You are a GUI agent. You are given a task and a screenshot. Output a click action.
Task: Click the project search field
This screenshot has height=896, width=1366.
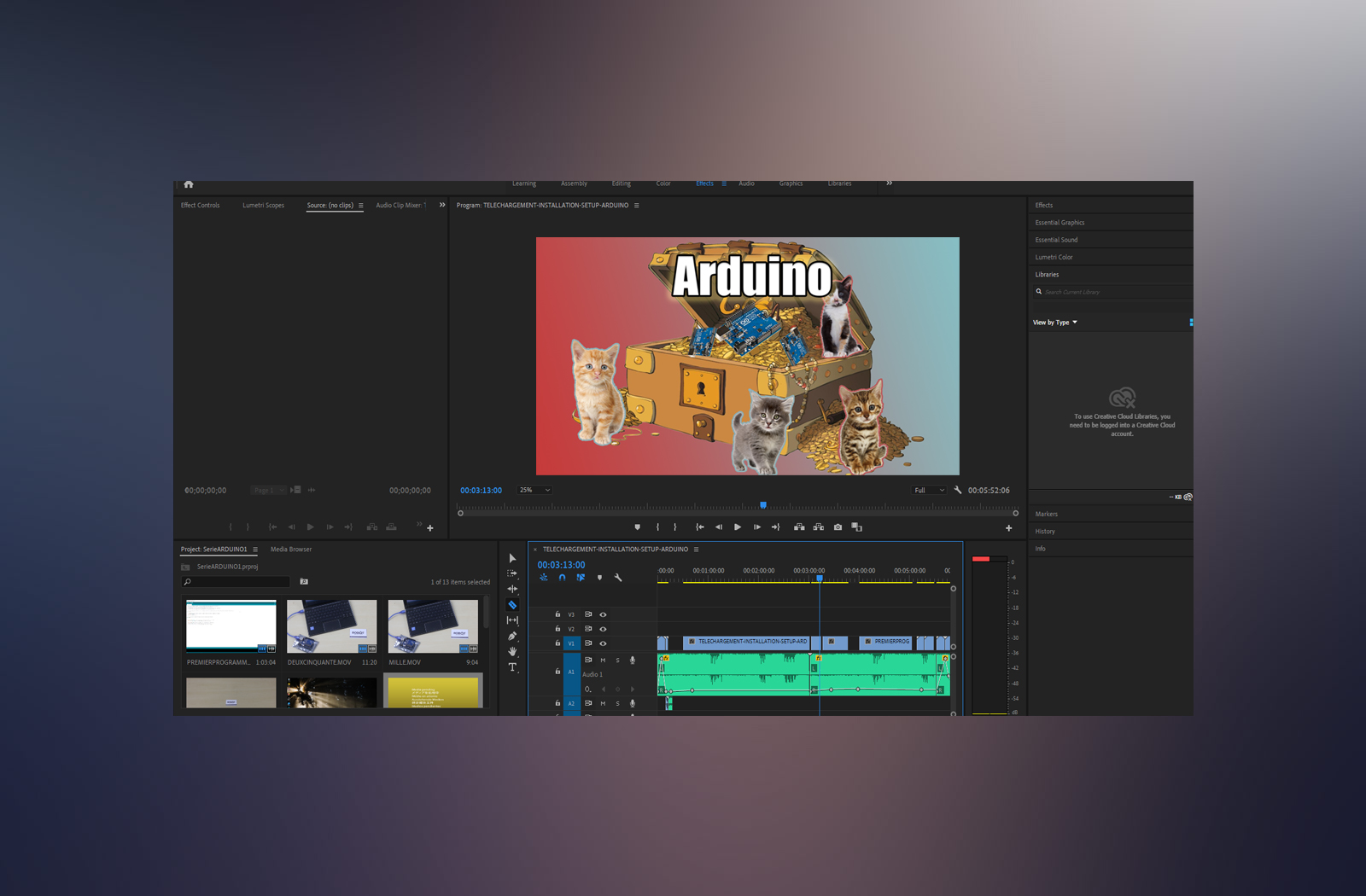click(x=236, y=582)
